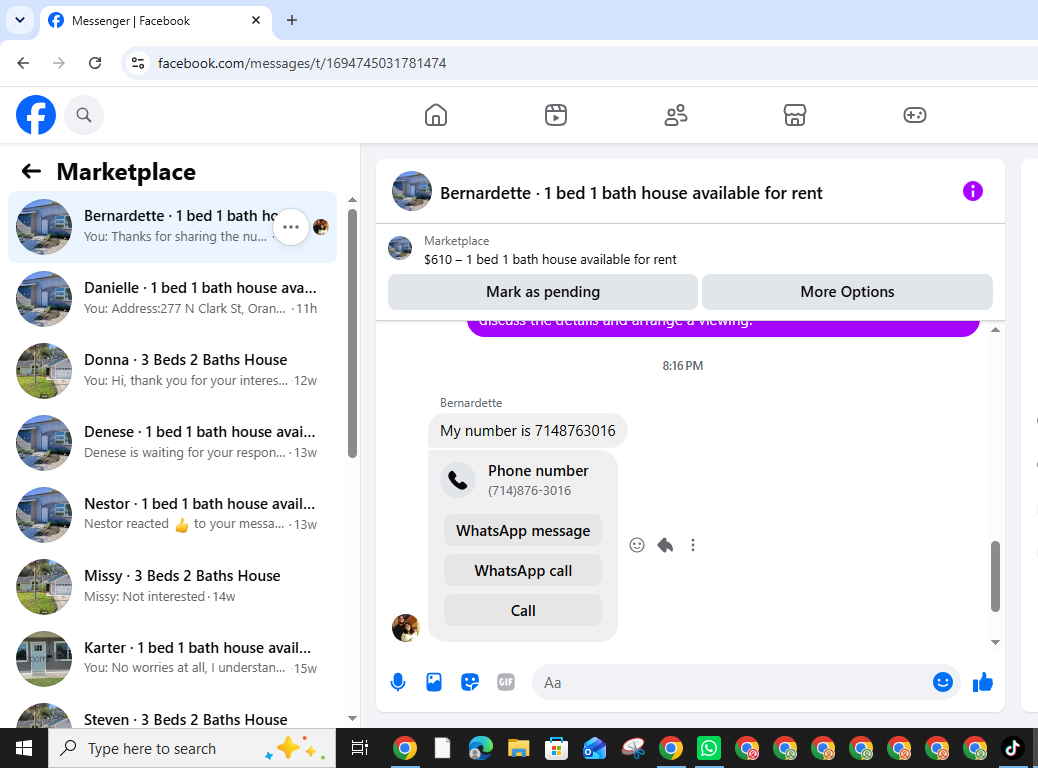Viewport: 1038px width, 768px height.
Task: Open conversation information purple icon
Action: pos(972,191)
